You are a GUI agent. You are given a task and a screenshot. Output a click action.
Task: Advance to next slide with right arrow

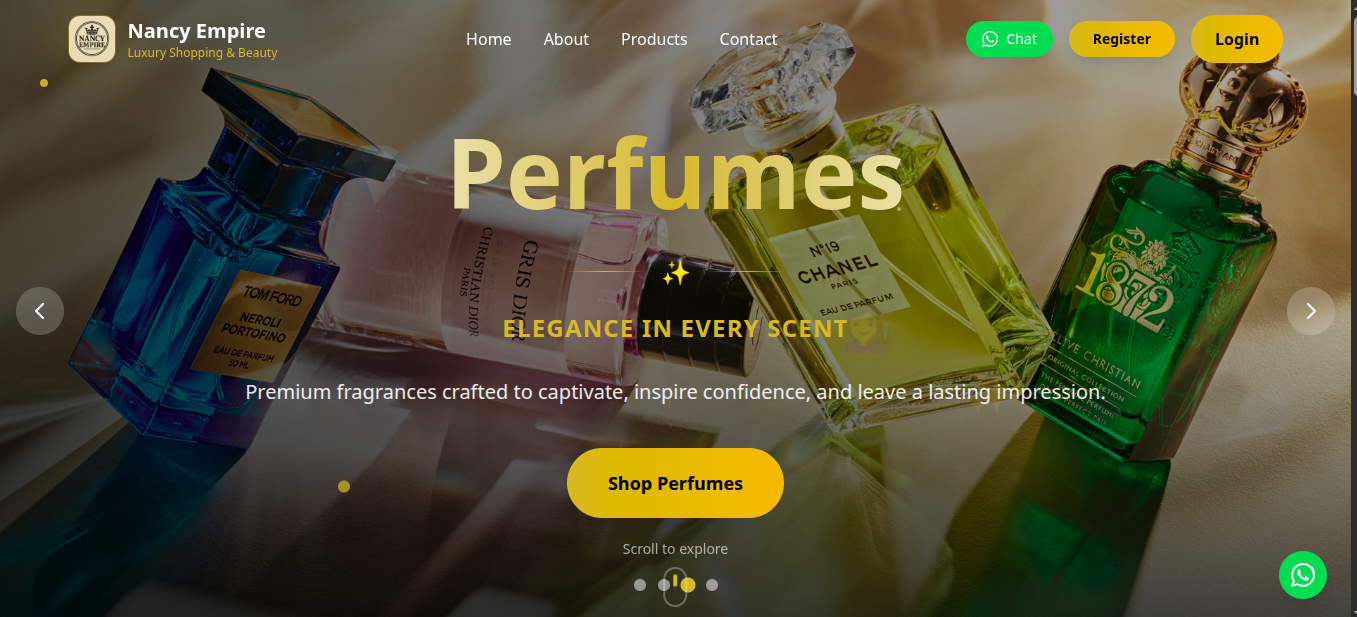[1311, 311]
